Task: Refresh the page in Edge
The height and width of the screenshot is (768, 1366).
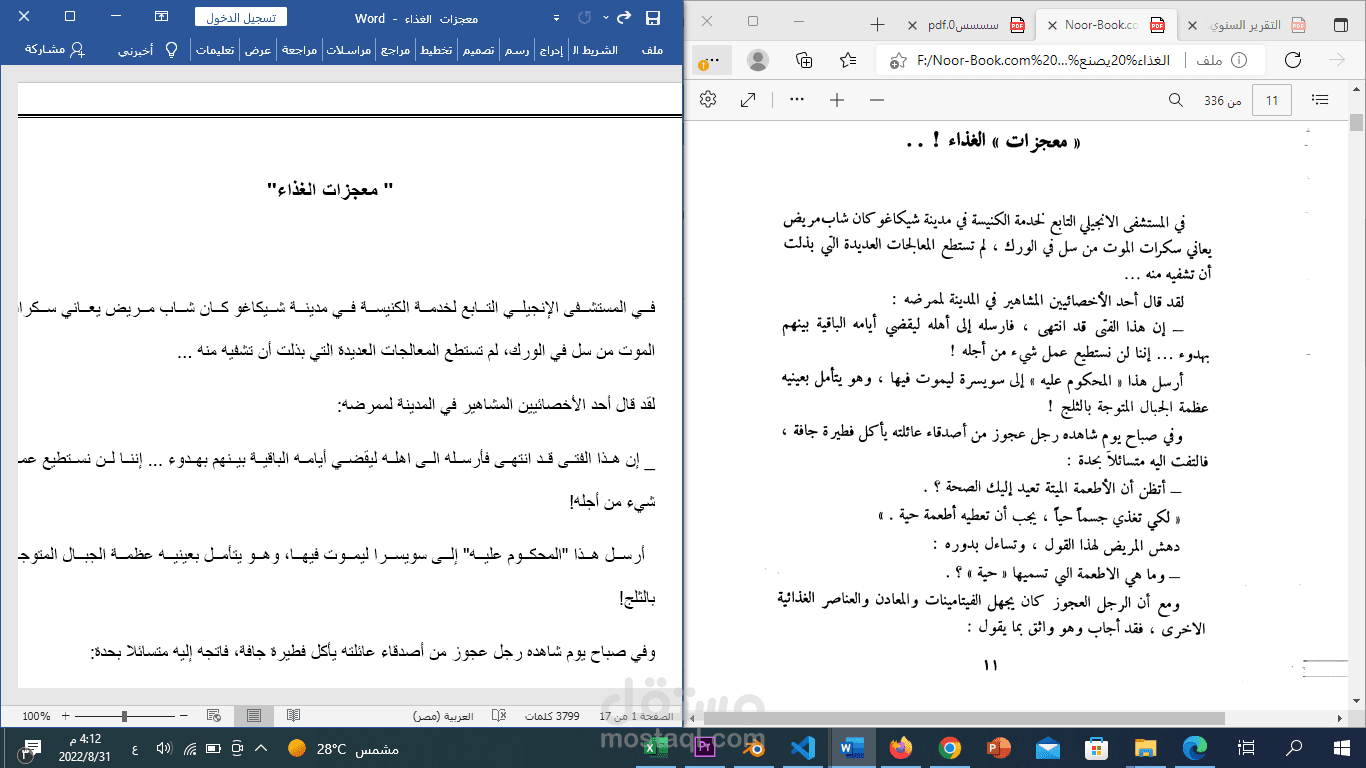Action: pos(1292,60)
